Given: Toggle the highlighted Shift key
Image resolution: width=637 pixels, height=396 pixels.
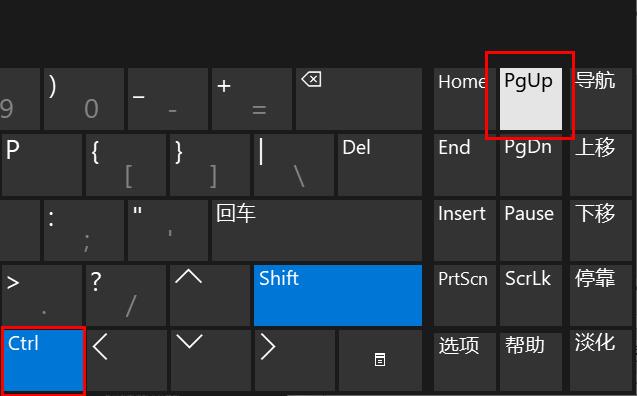Looking at the screenshot, I should click(338, 295).
